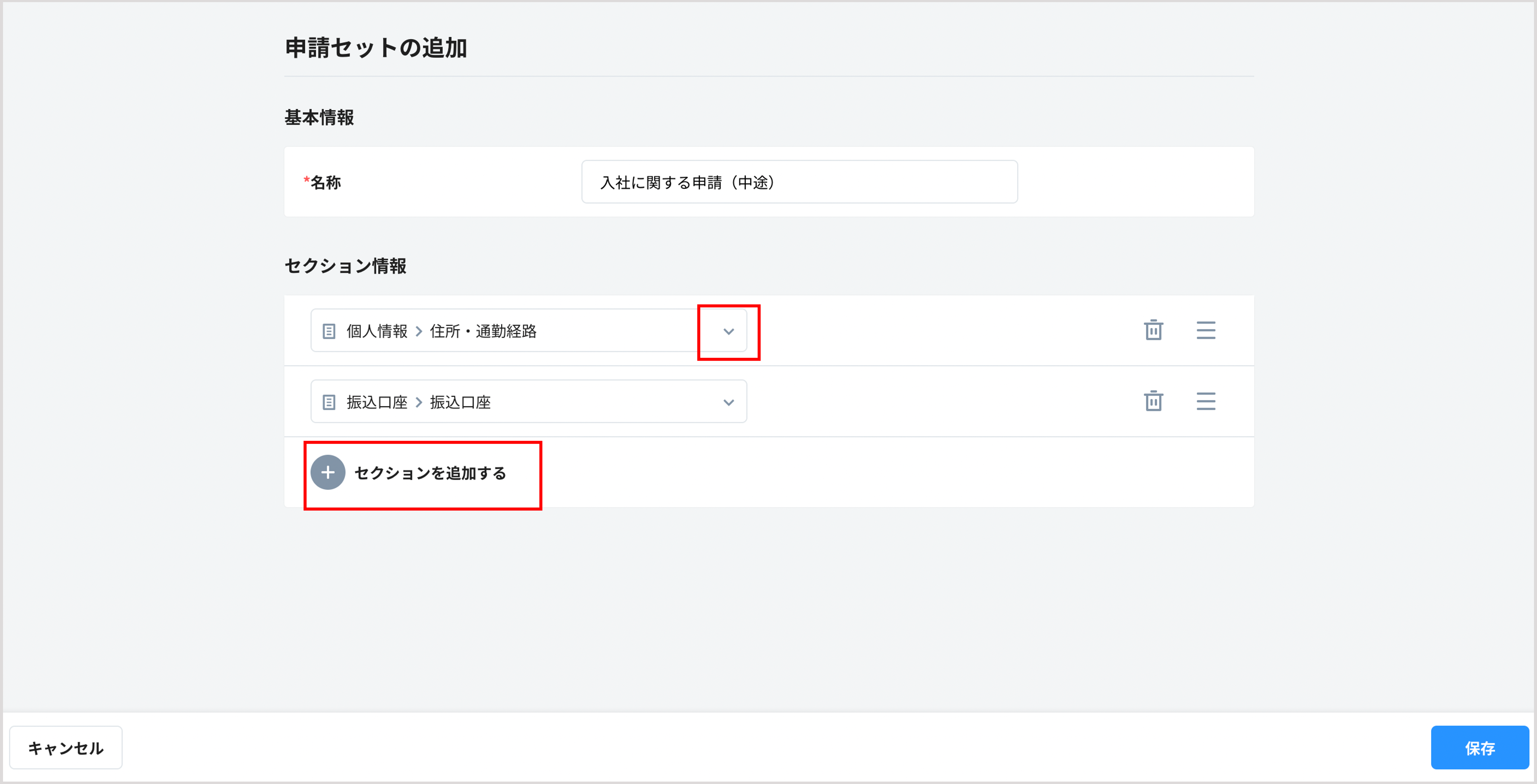Click the round plus icon
The image size is (1537, 784).
coord(328,472)
